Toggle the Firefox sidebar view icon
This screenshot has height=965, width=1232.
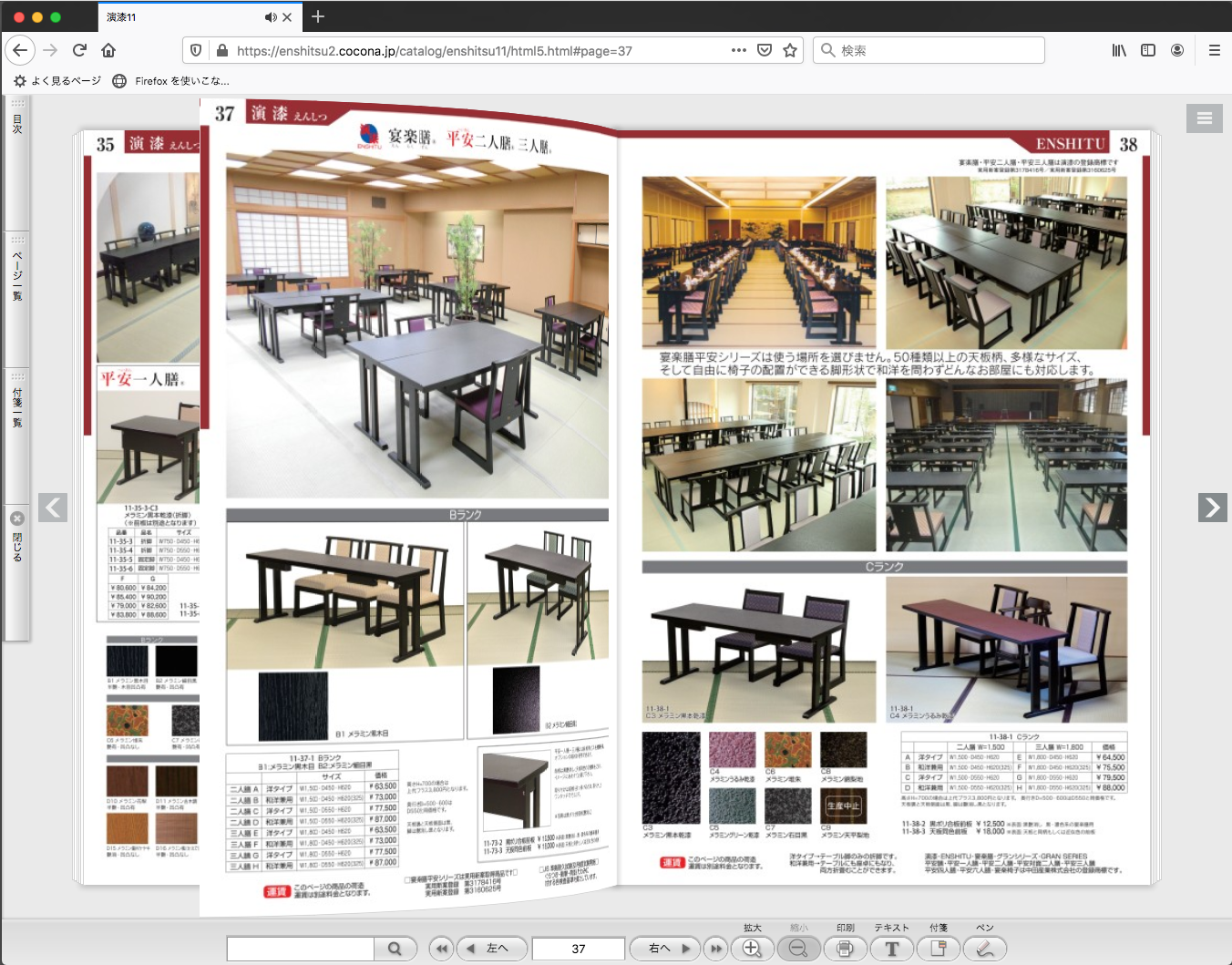point(1148,51)
